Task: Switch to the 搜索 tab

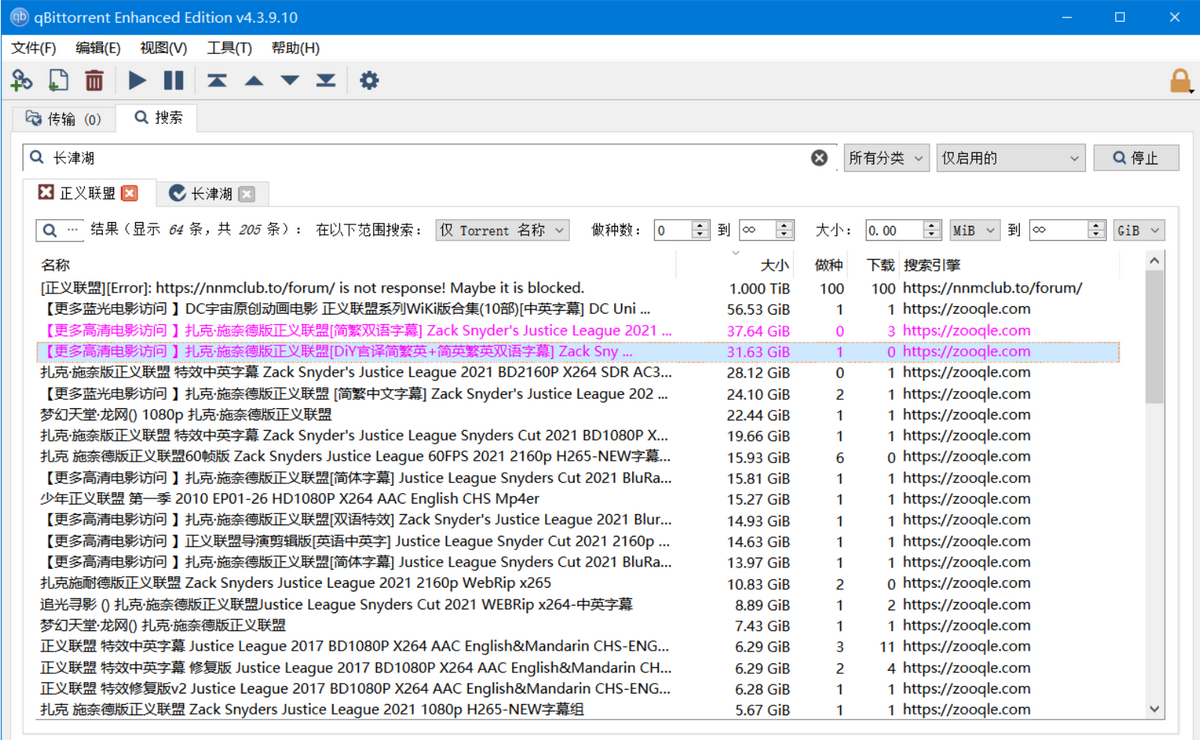Action: [x=158, y=118]
